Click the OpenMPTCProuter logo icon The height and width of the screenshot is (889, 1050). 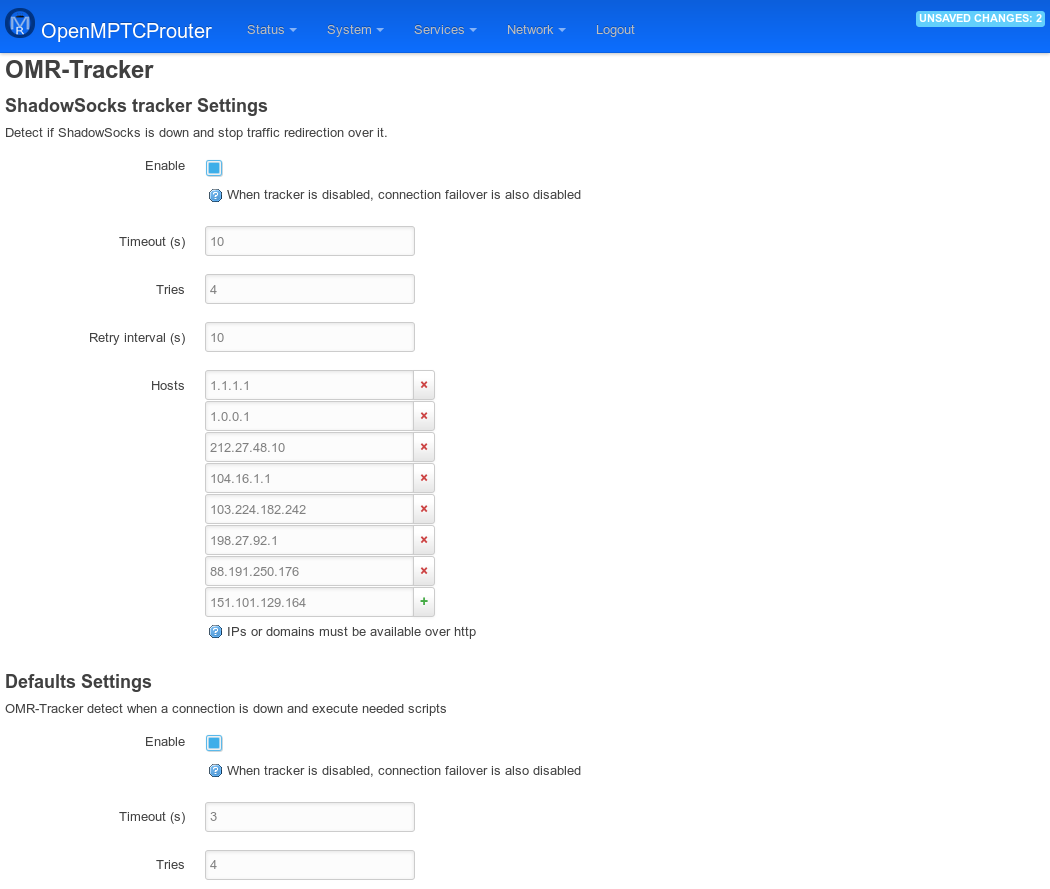click(x=20, y=24)
